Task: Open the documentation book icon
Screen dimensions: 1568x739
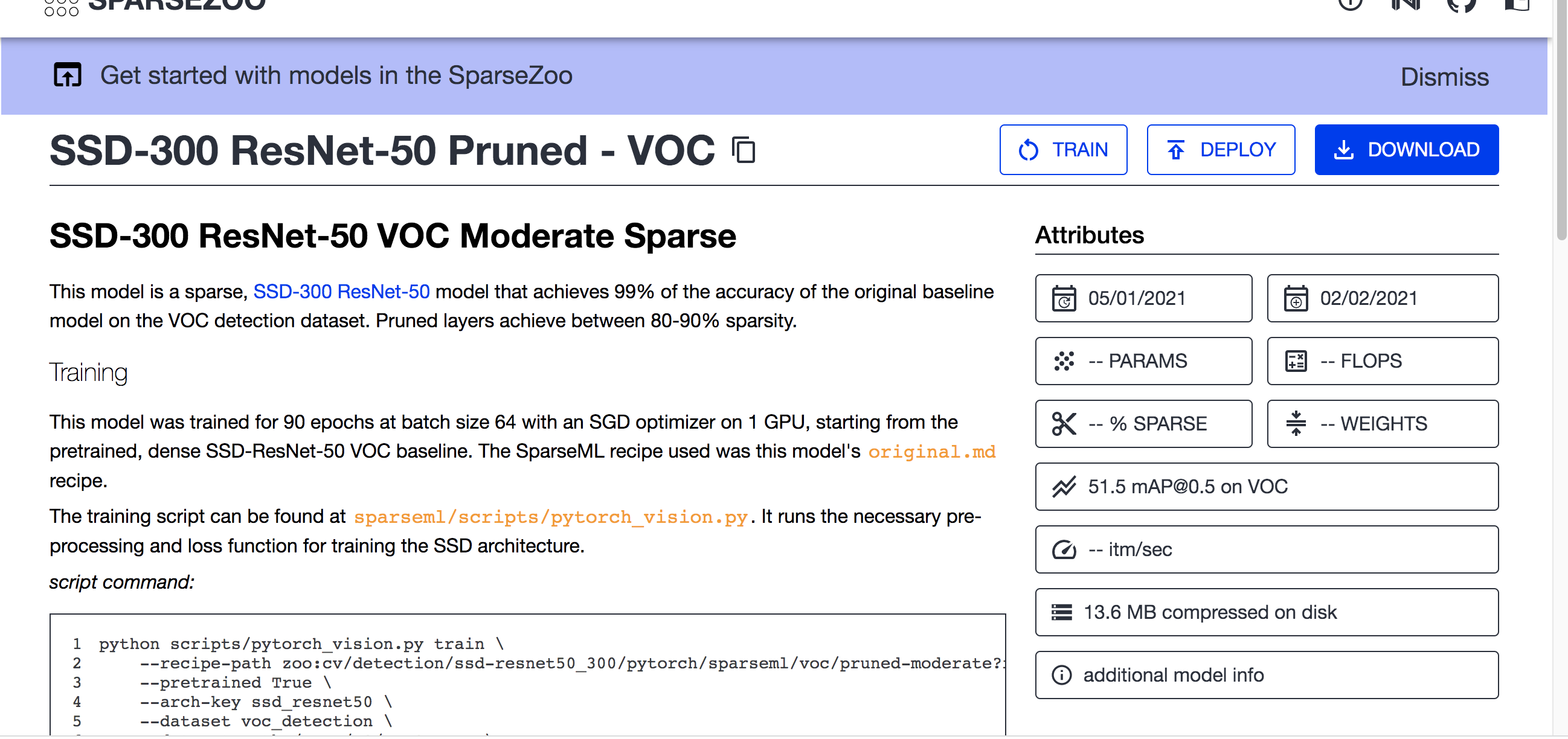Action: pyautogui.click(x=1517, y=5)
